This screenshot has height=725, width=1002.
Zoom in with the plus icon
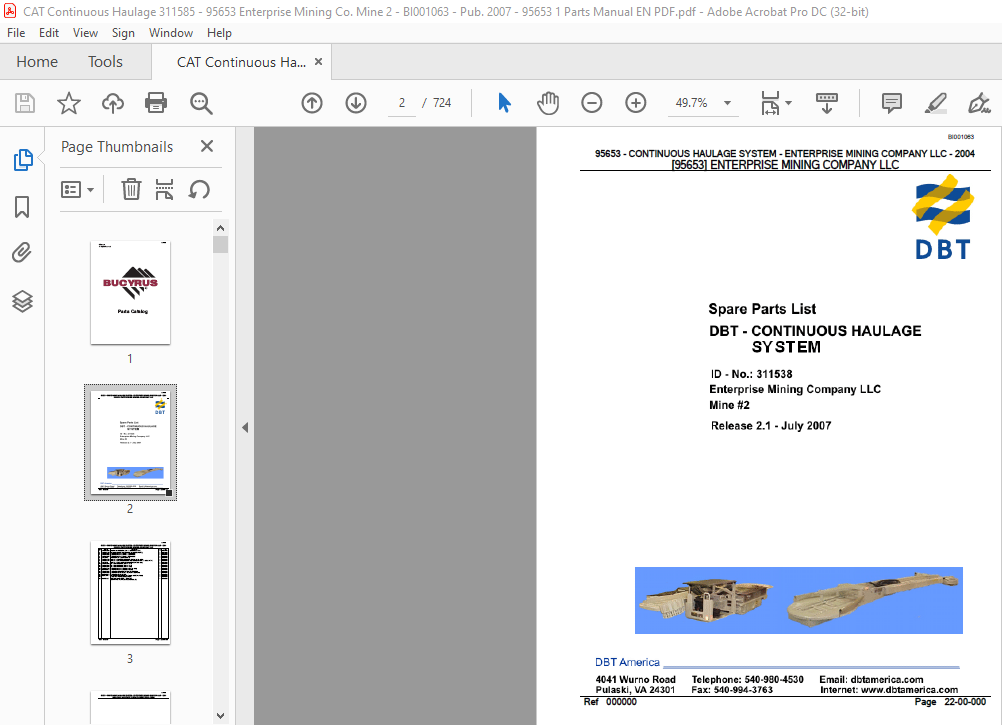pos(636,103)
